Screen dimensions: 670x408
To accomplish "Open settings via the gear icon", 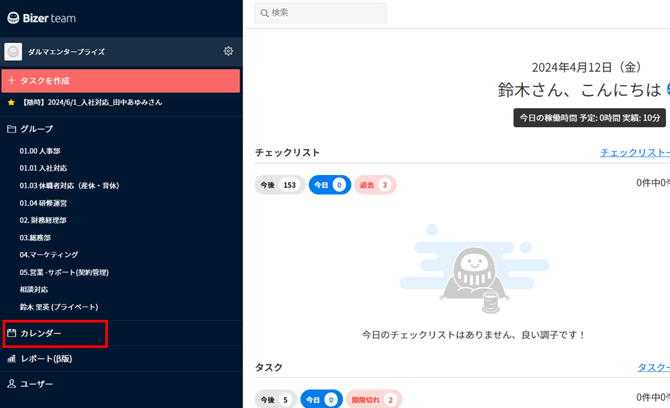I will coord(228,51).
